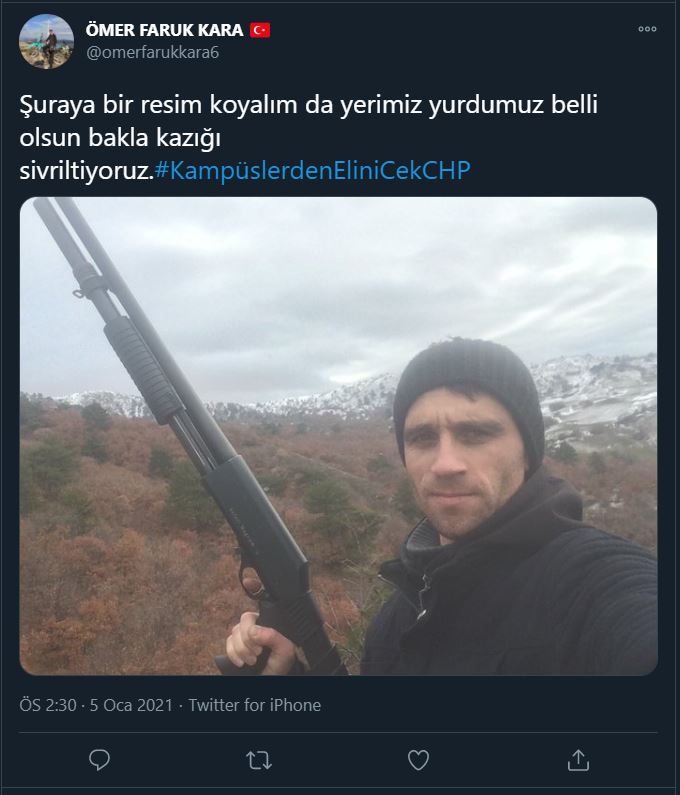Click the divider line above action icons
The height and width of the screenshot is (795, 680).
[x=338, y=732]
